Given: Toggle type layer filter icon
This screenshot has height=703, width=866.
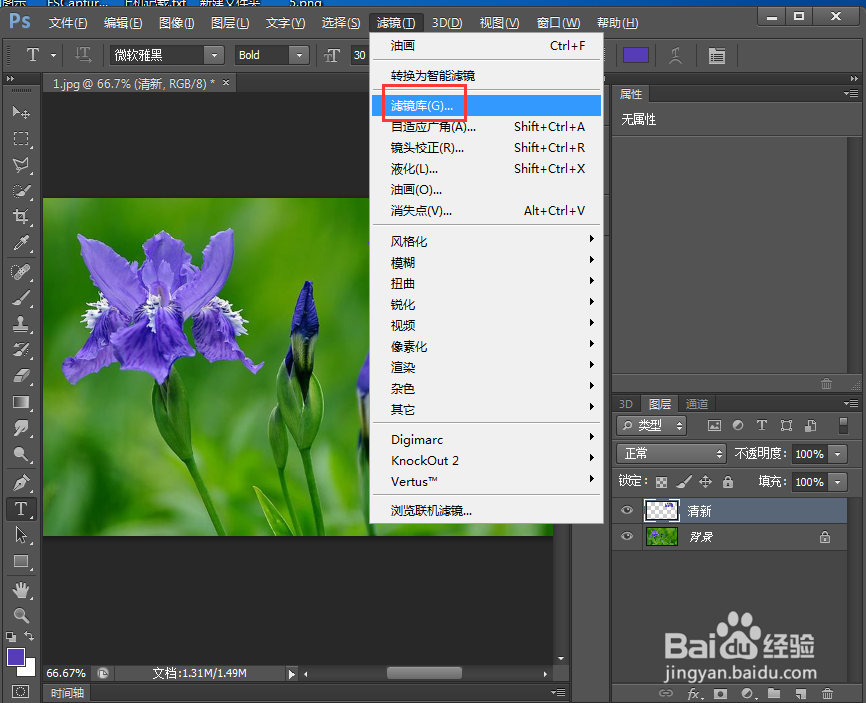Looking at the screenshot, I should click(762, 425).
